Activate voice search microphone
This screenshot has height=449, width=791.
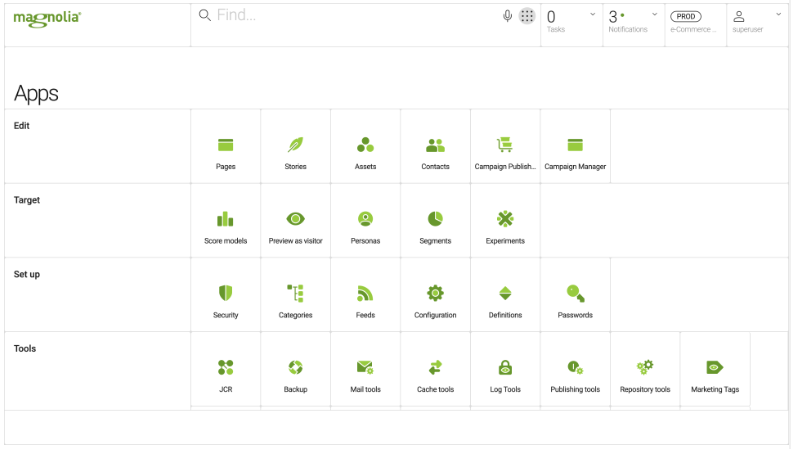click(x=507, y=16)
